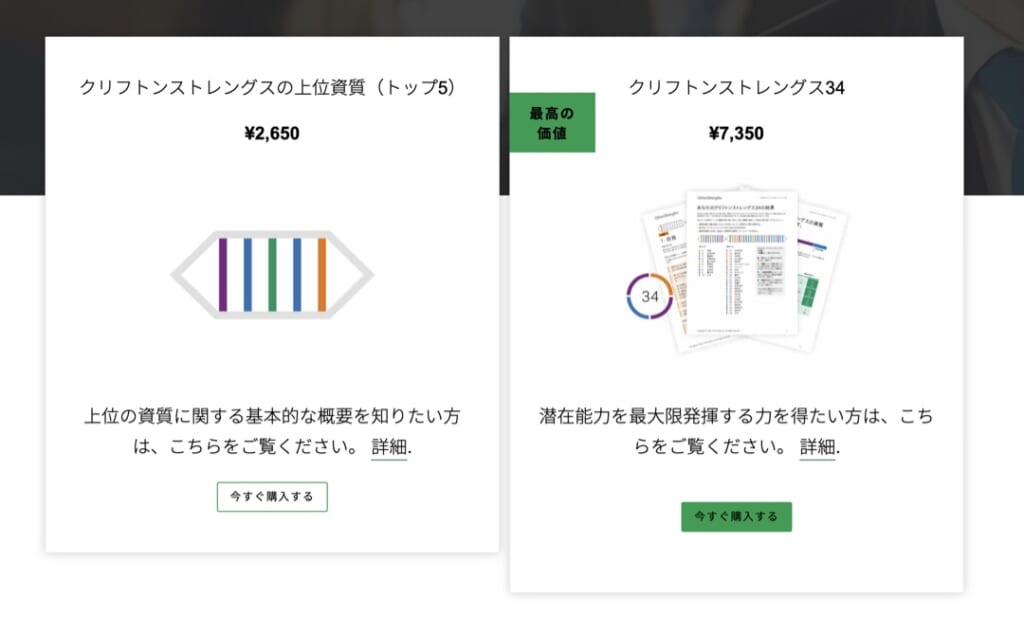Click outlined 今すぐ購入する button for Top 5
Viewport: 1024px width, 633px height.
tap(272, 497)
